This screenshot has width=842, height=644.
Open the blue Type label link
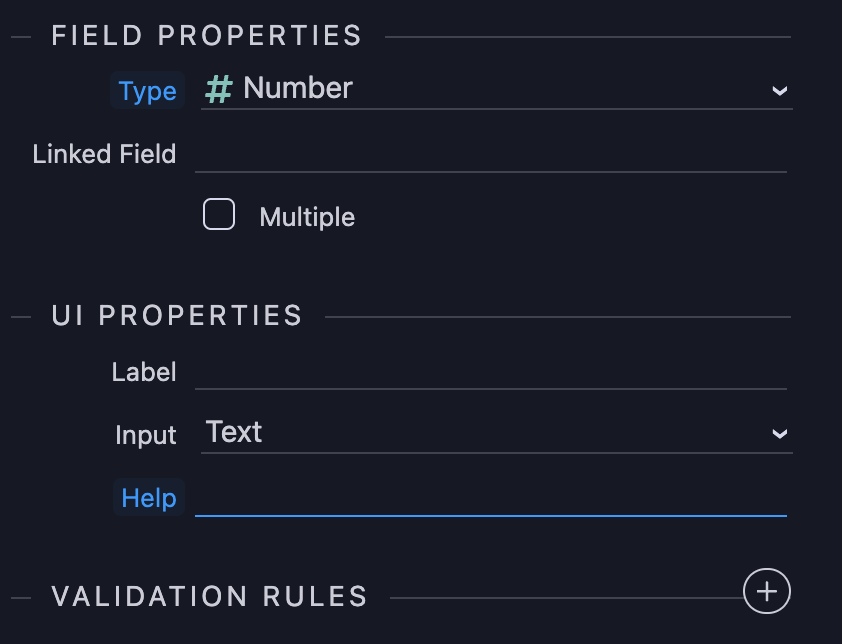point(147,91)
